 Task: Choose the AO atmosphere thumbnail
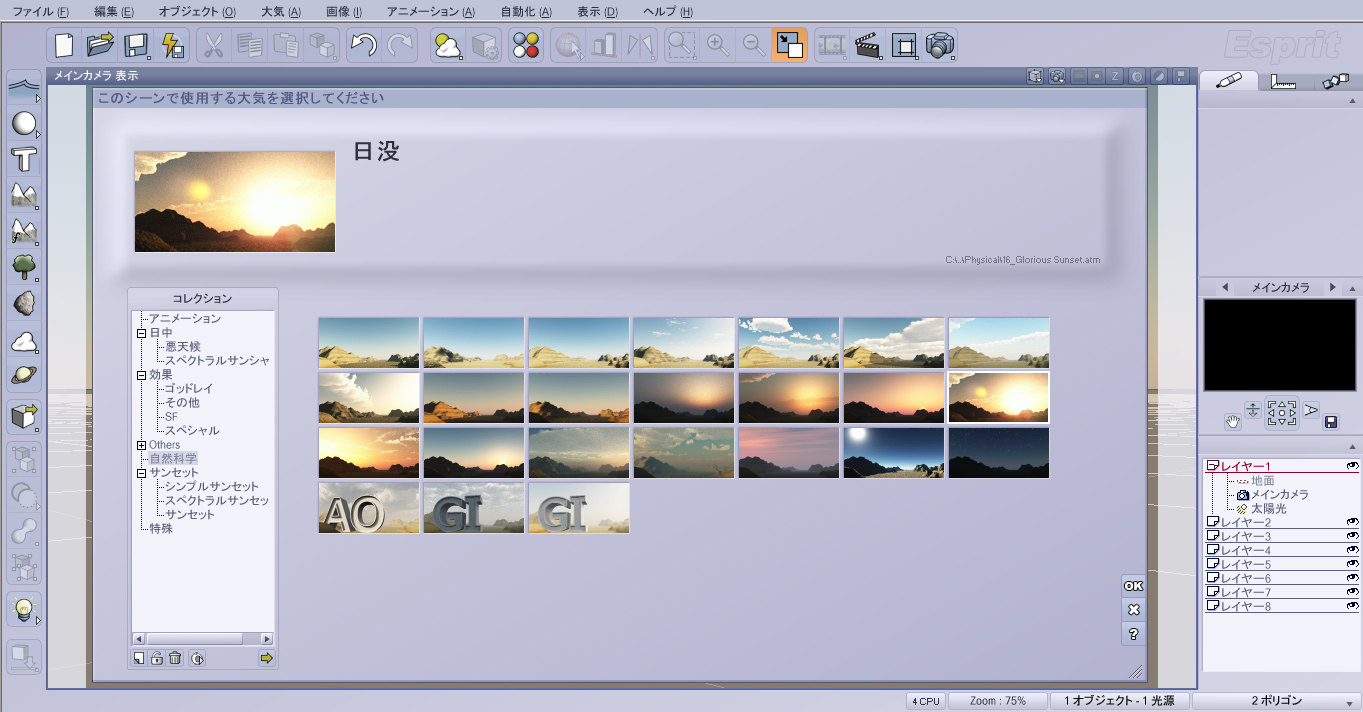pos(368,508)
